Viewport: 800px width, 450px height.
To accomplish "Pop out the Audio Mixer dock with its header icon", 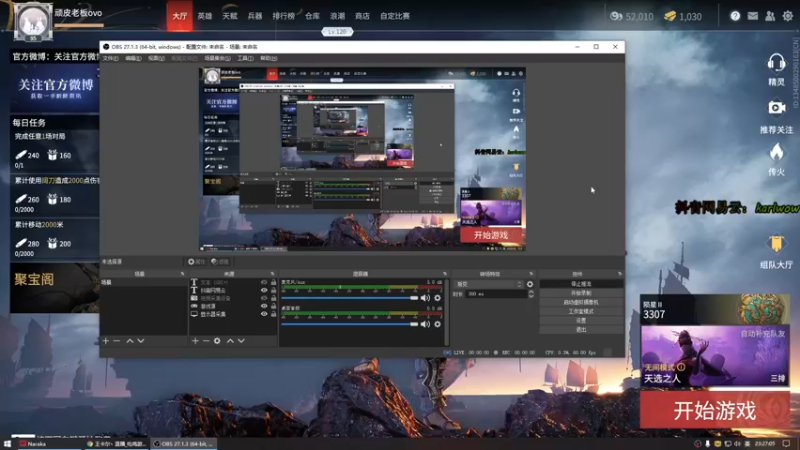I will pyautogui.click(x=445, y=274).
